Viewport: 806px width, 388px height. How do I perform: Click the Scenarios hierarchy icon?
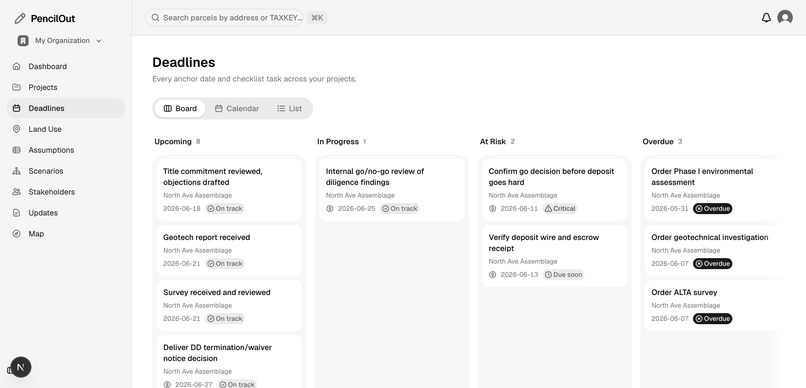tap(16, 171)
